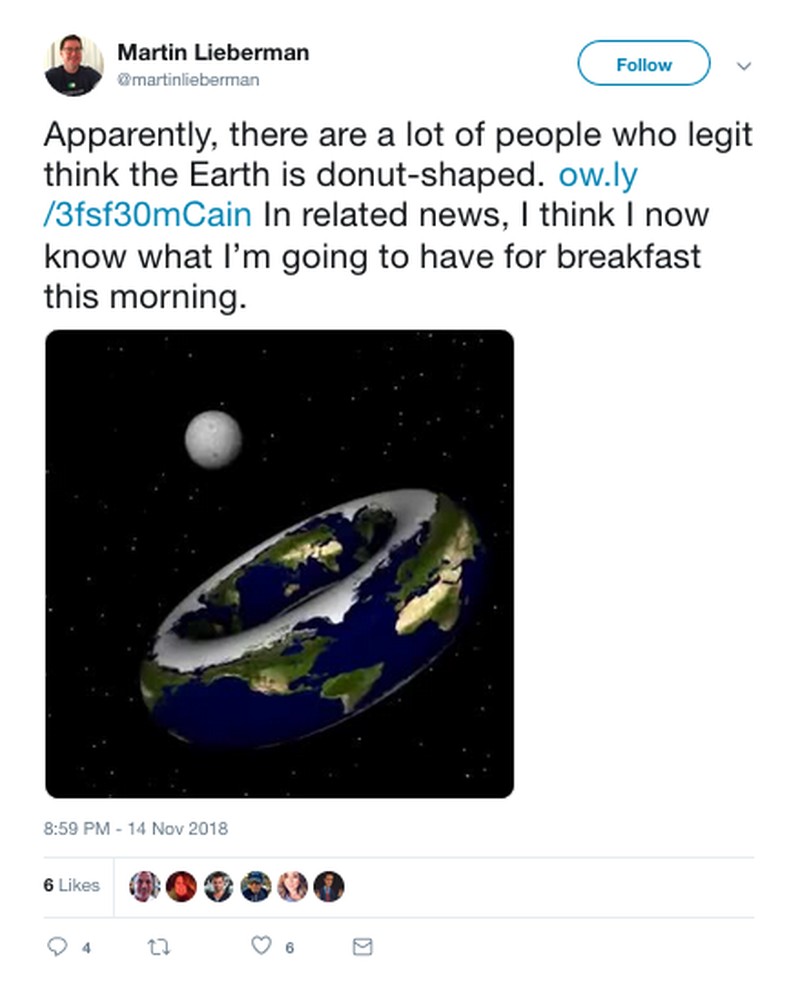Like the tweet with heart icon
Image resolution: width=800 pixels, height=986 pixels.
(260, 946)
